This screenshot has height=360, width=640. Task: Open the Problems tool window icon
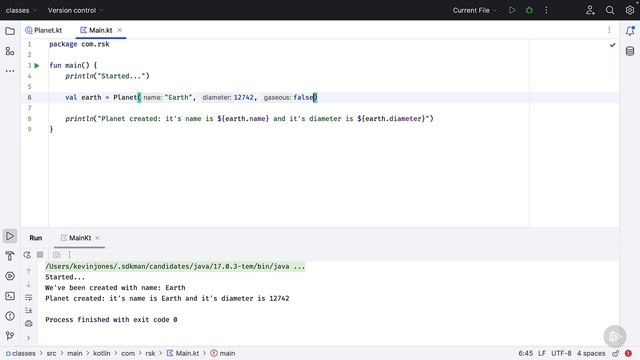click(x=10, y=316)
